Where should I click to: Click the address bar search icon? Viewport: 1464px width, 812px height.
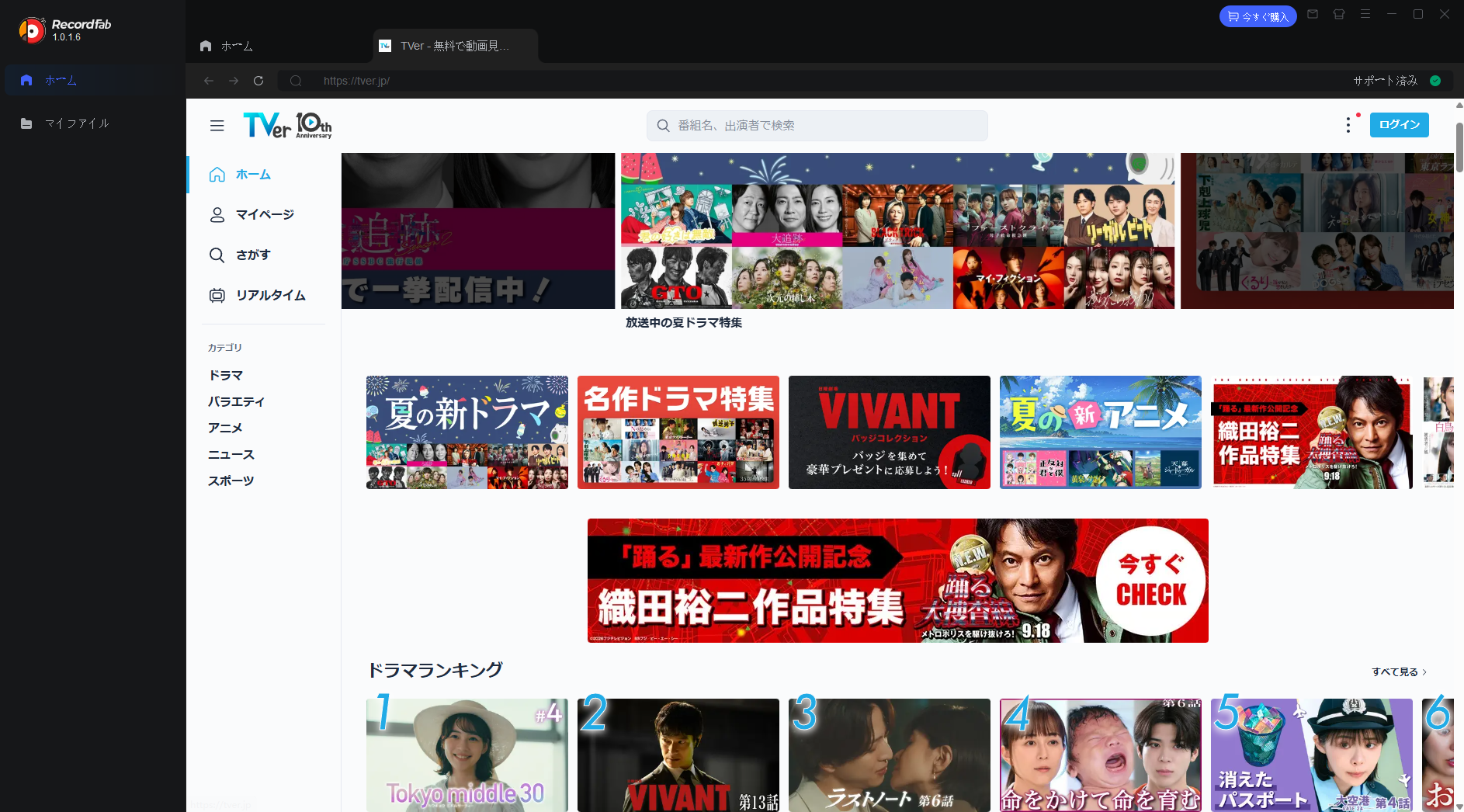tap(296, 81)
